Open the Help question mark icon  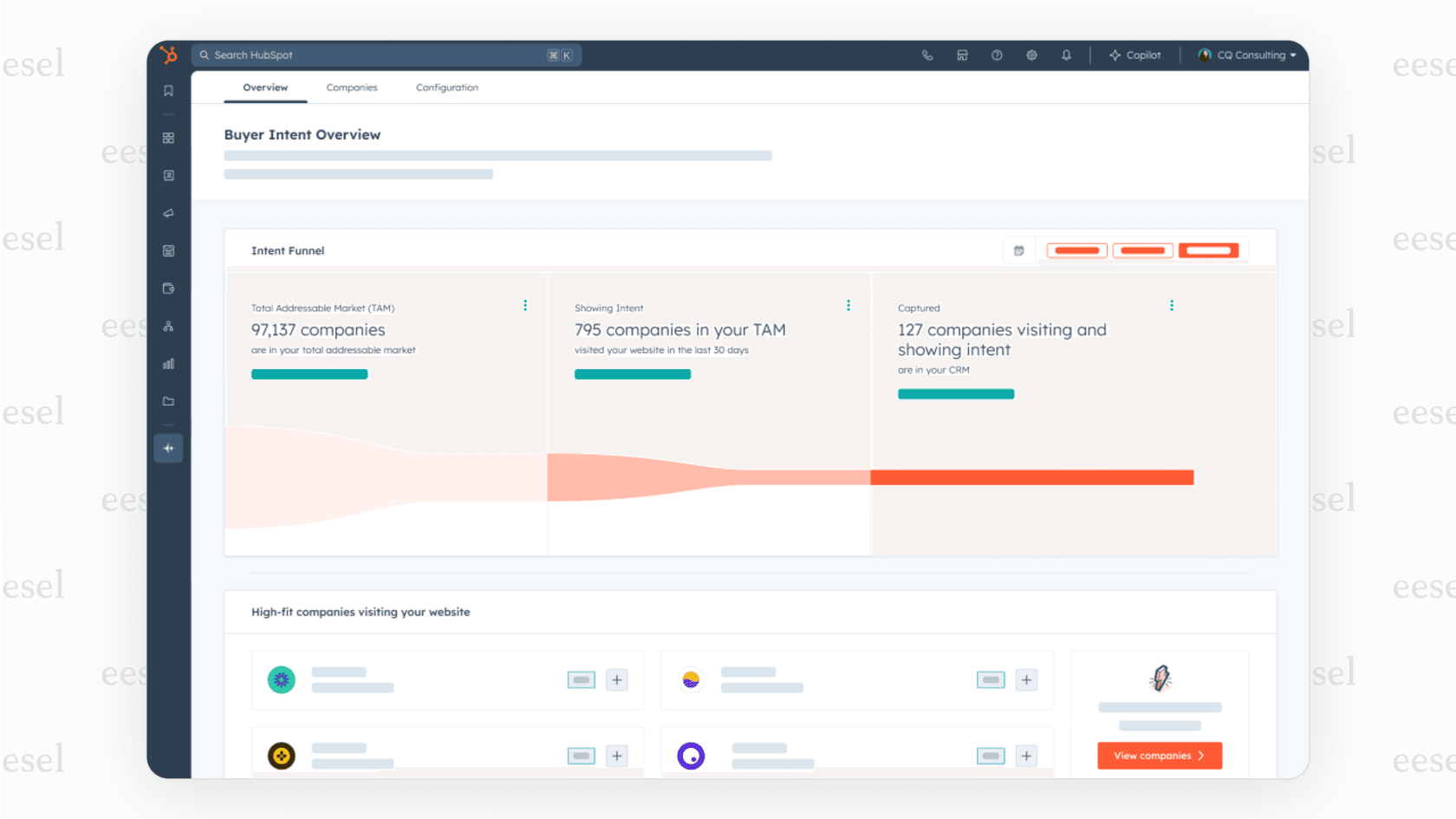[997, 55]
